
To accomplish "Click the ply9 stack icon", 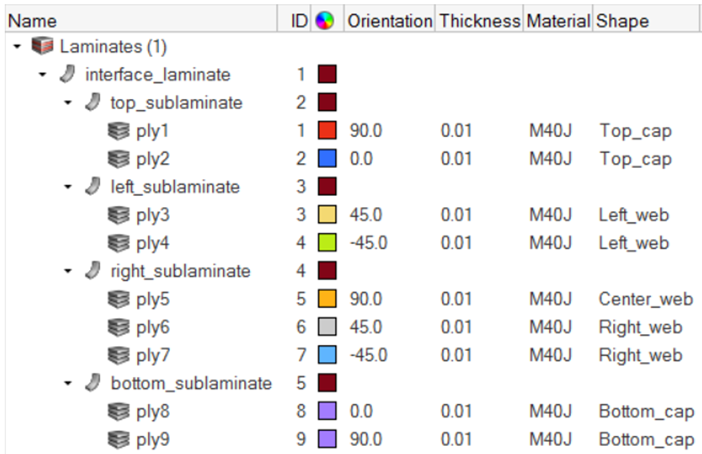I will [x=119, y=440].
